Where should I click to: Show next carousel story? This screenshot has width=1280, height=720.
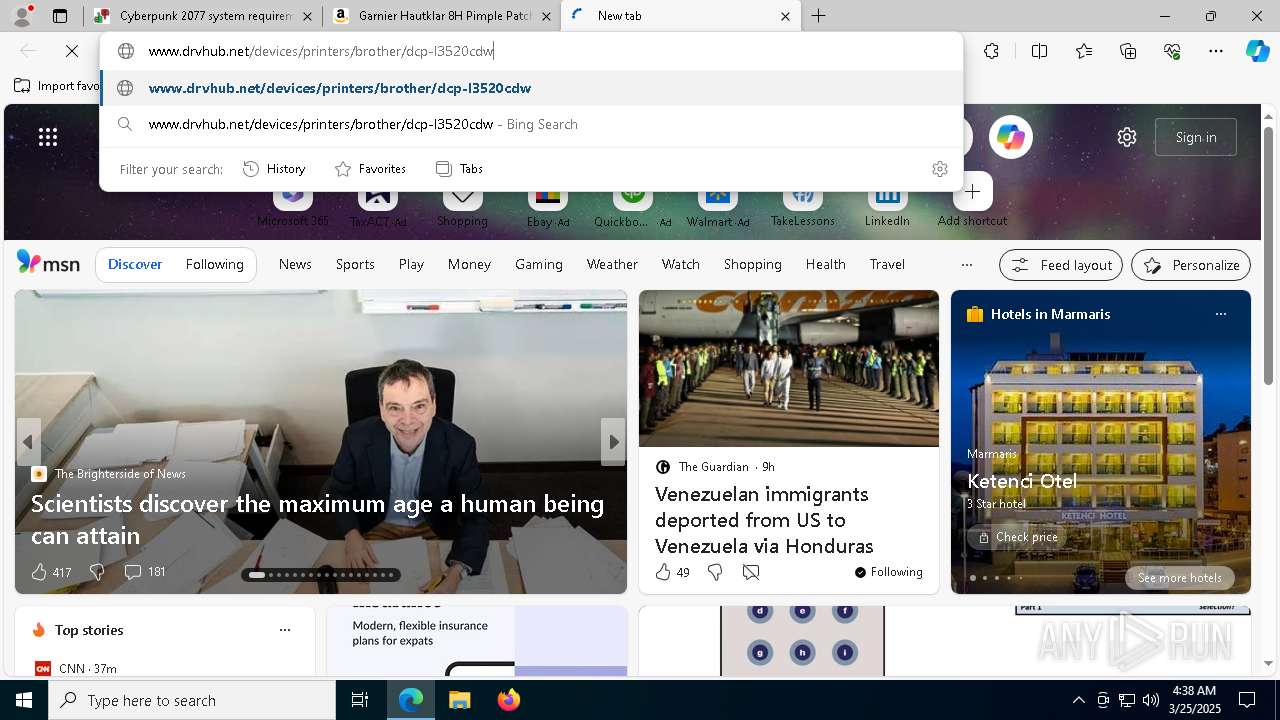(x=613, y=442)
